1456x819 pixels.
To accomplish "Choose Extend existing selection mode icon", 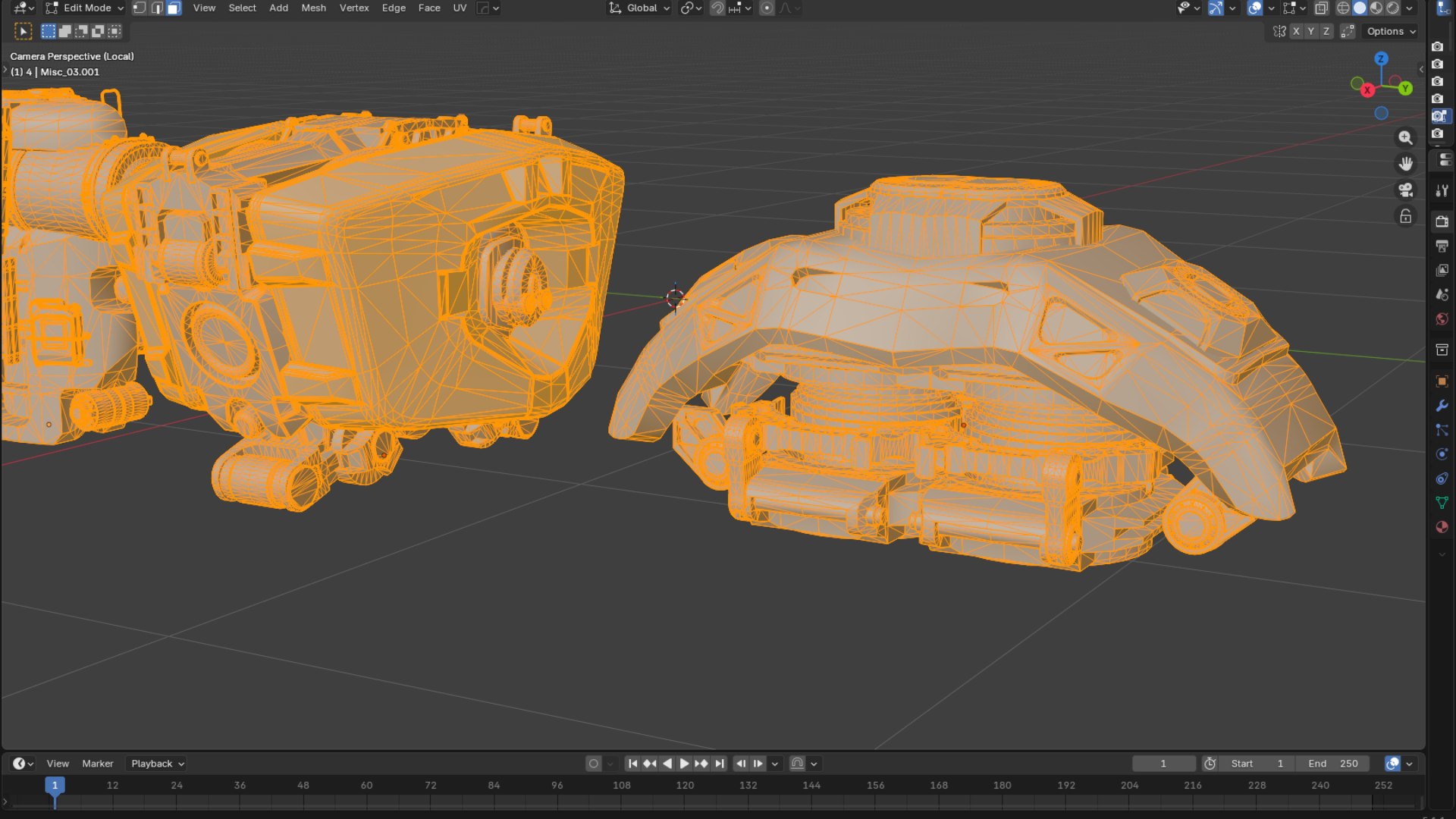I will pos(65,31).
